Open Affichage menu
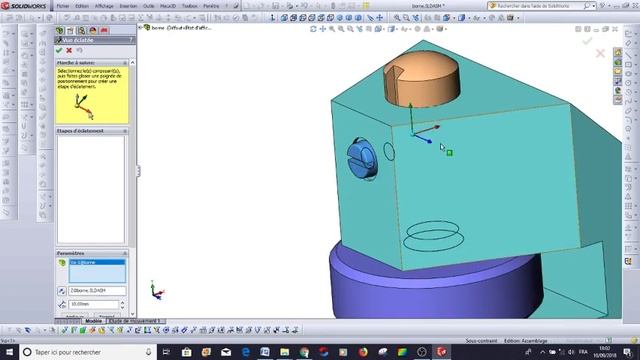The image size is (640, 360). (x=104, y=6)
